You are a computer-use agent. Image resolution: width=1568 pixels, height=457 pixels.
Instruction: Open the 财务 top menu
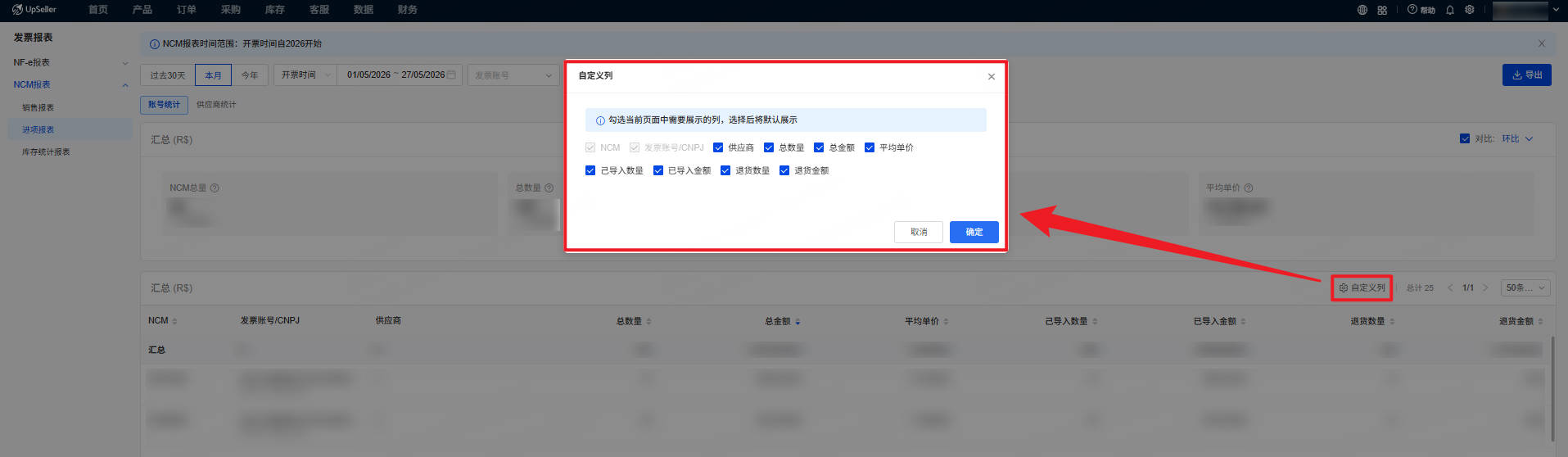click(x=408, y=10)
